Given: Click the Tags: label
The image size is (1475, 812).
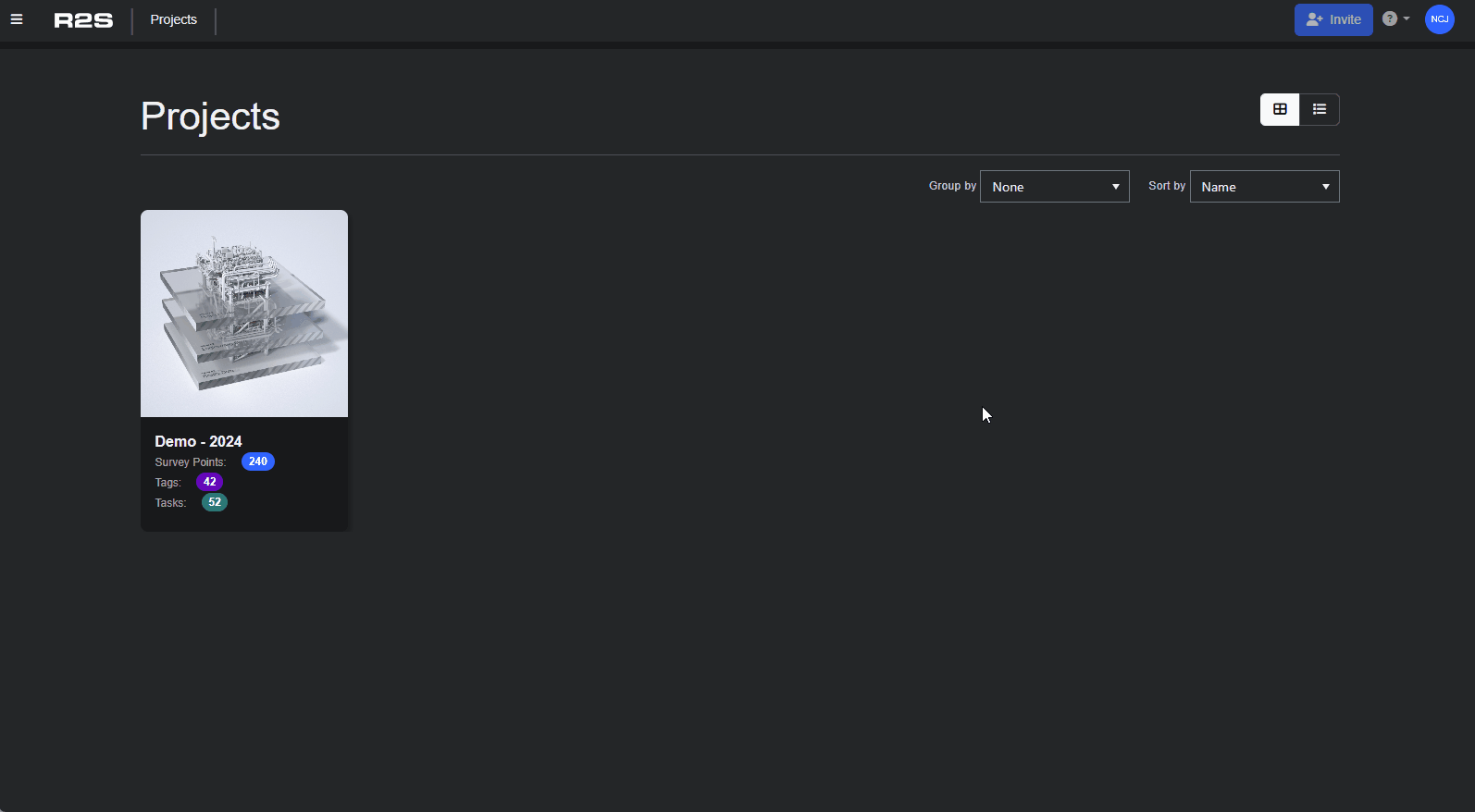Looking at the screenshot, I should pos(167,483).
